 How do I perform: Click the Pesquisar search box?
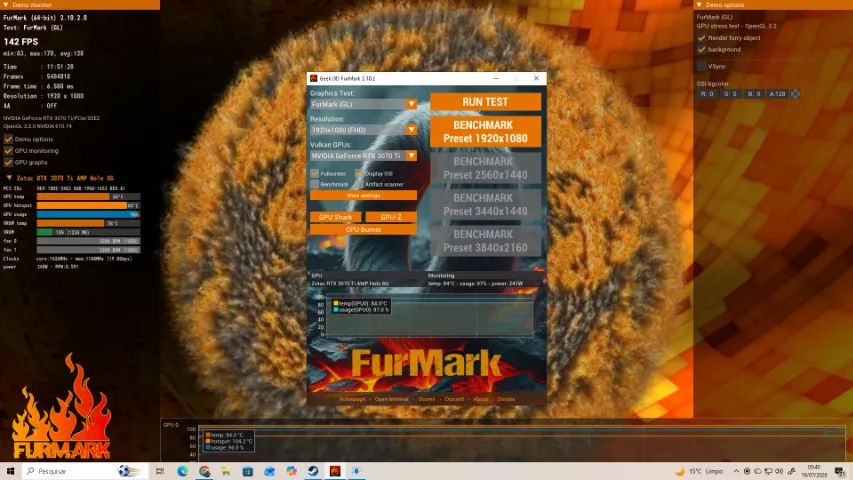84,471
